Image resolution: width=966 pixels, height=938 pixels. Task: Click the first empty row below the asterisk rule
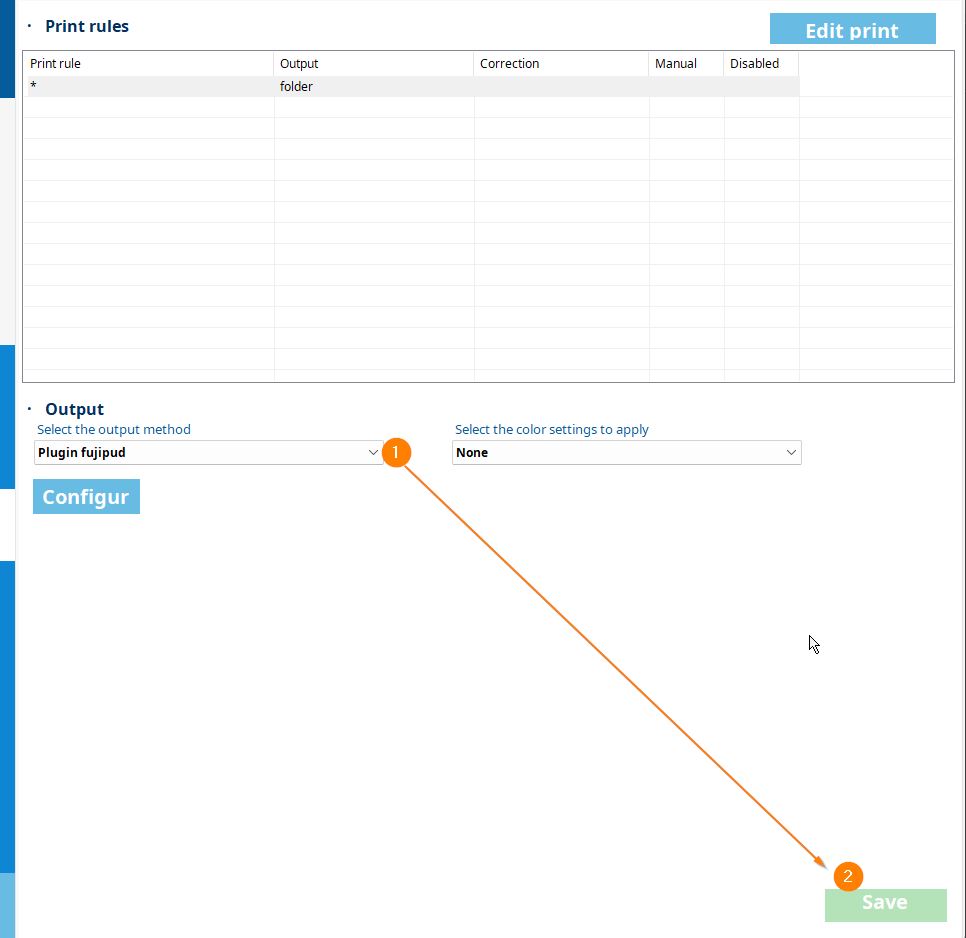pyautogui.click(x=148, y=108)
